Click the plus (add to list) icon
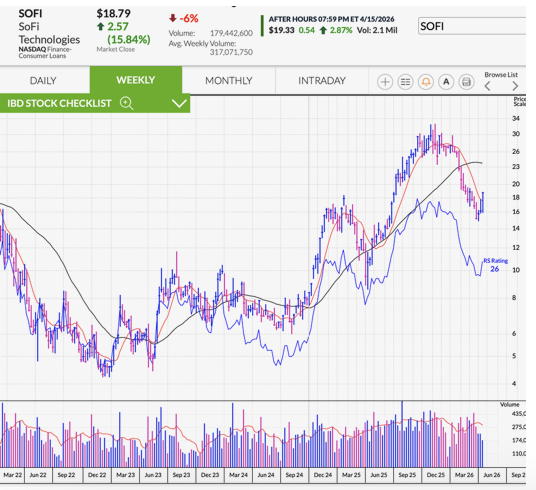 pos(385,82)
